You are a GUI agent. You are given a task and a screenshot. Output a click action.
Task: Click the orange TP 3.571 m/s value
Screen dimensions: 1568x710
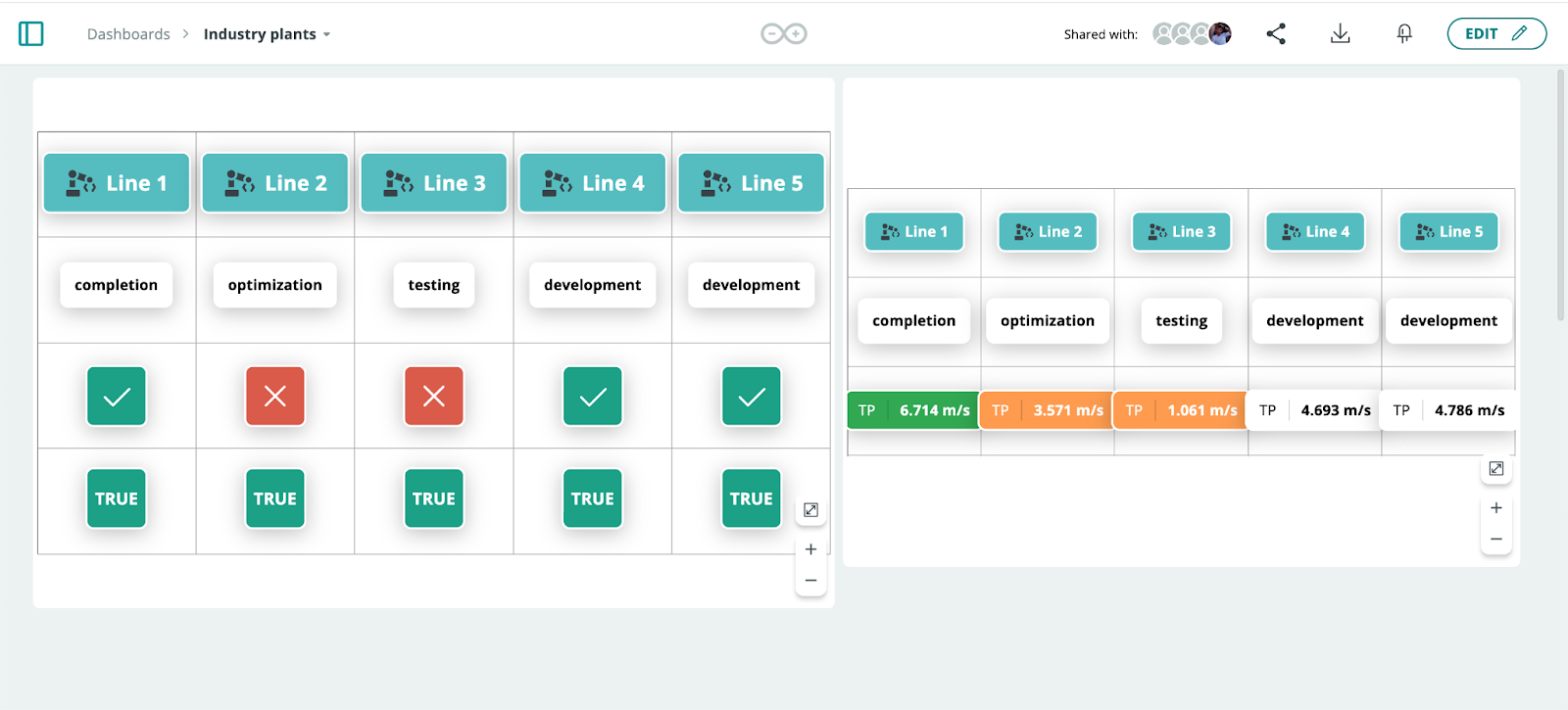(x=1047, y=410)
